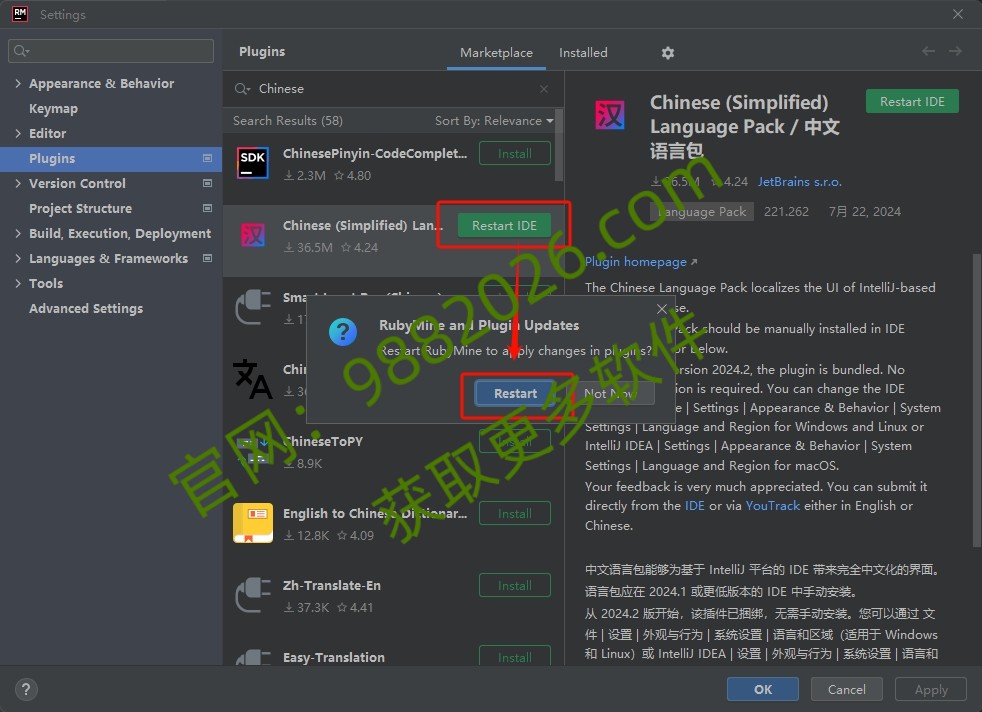The height and width of the screenshot is (712, 982).
Task: Click the Cancel button
Action: (x=847, y=689)
